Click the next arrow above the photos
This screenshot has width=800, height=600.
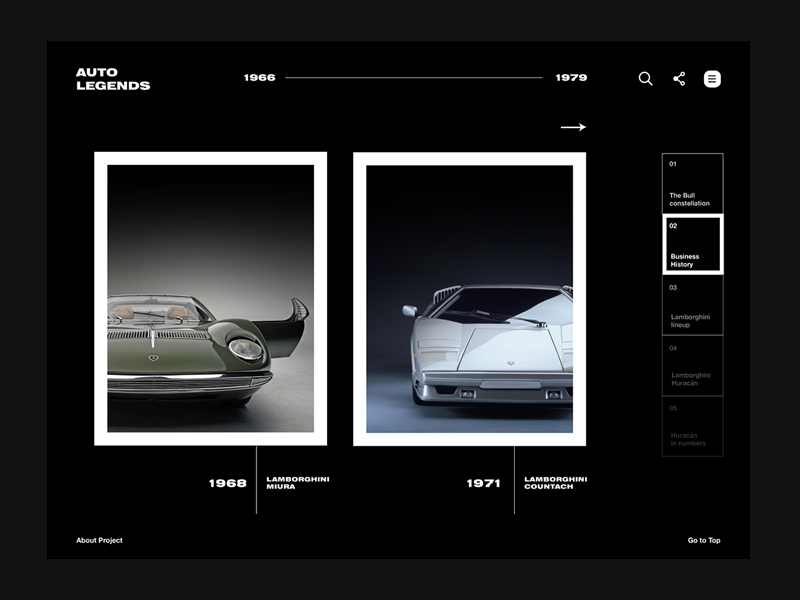[x=573, y=127]
